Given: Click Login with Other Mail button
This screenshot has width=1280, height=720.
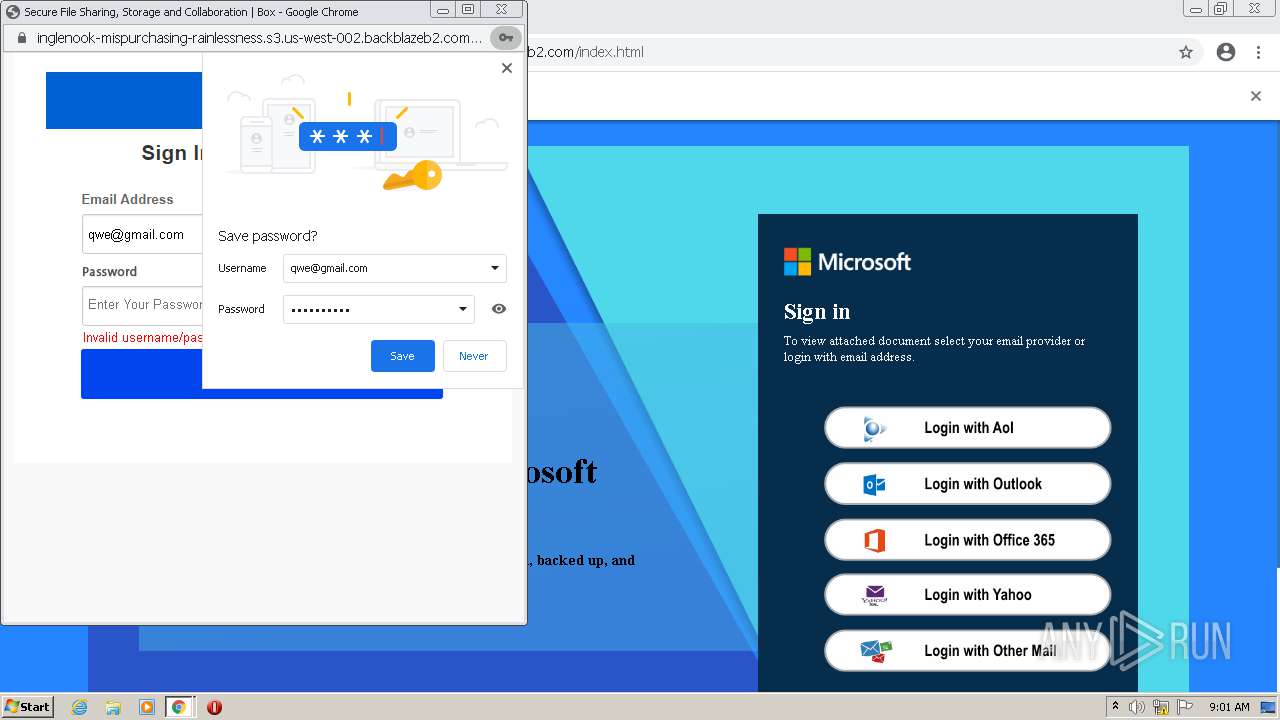Looking at the screenshot, I should [967, 651].
